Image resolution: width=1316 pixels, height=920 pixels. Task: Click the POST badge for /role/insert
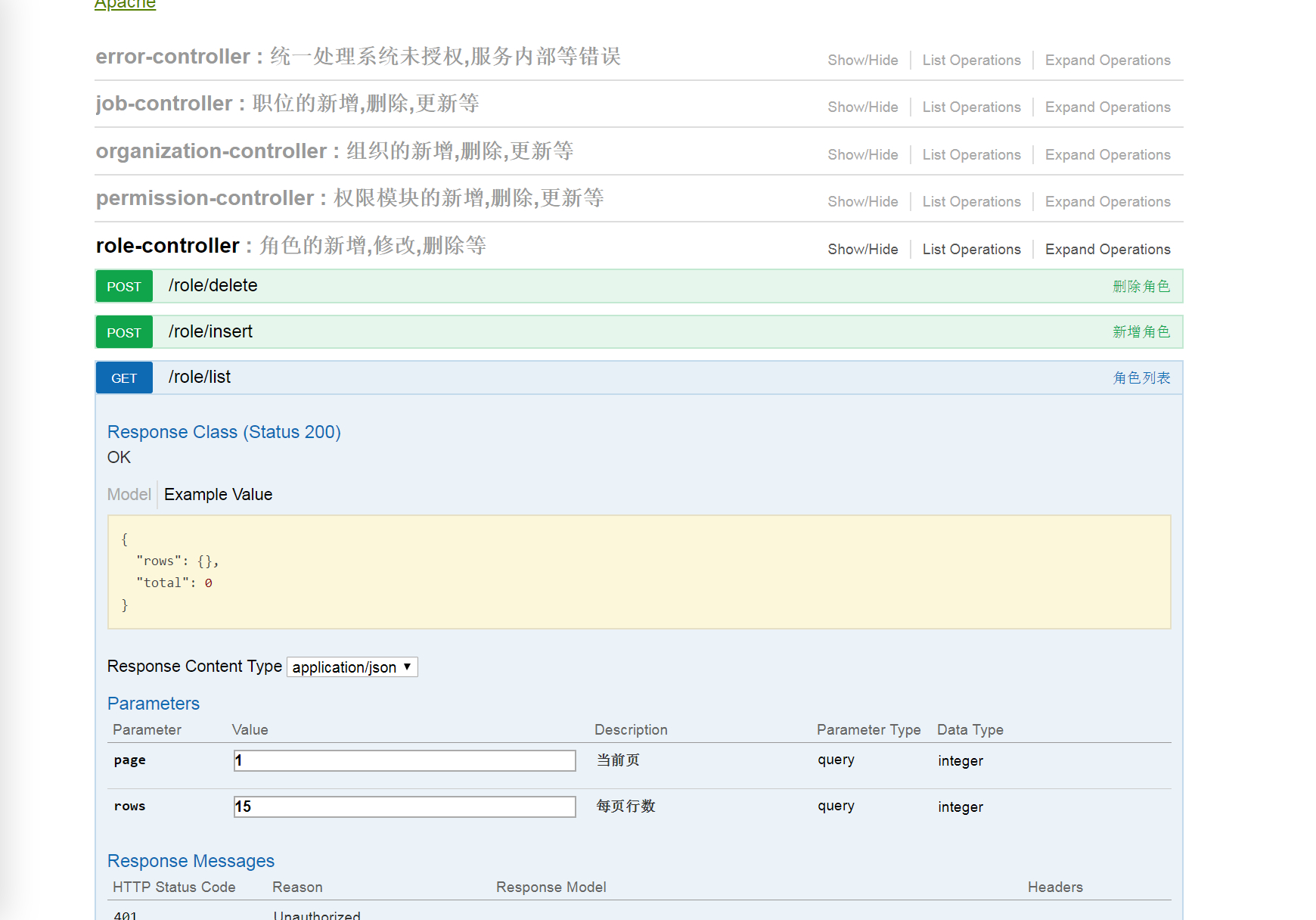point(124,332)
